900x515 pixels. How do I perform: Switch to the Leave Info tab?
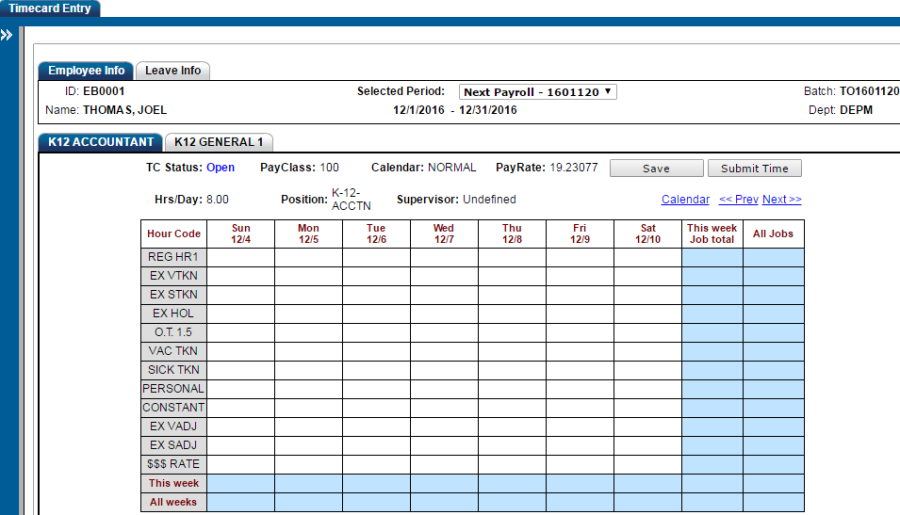[173, 71]
